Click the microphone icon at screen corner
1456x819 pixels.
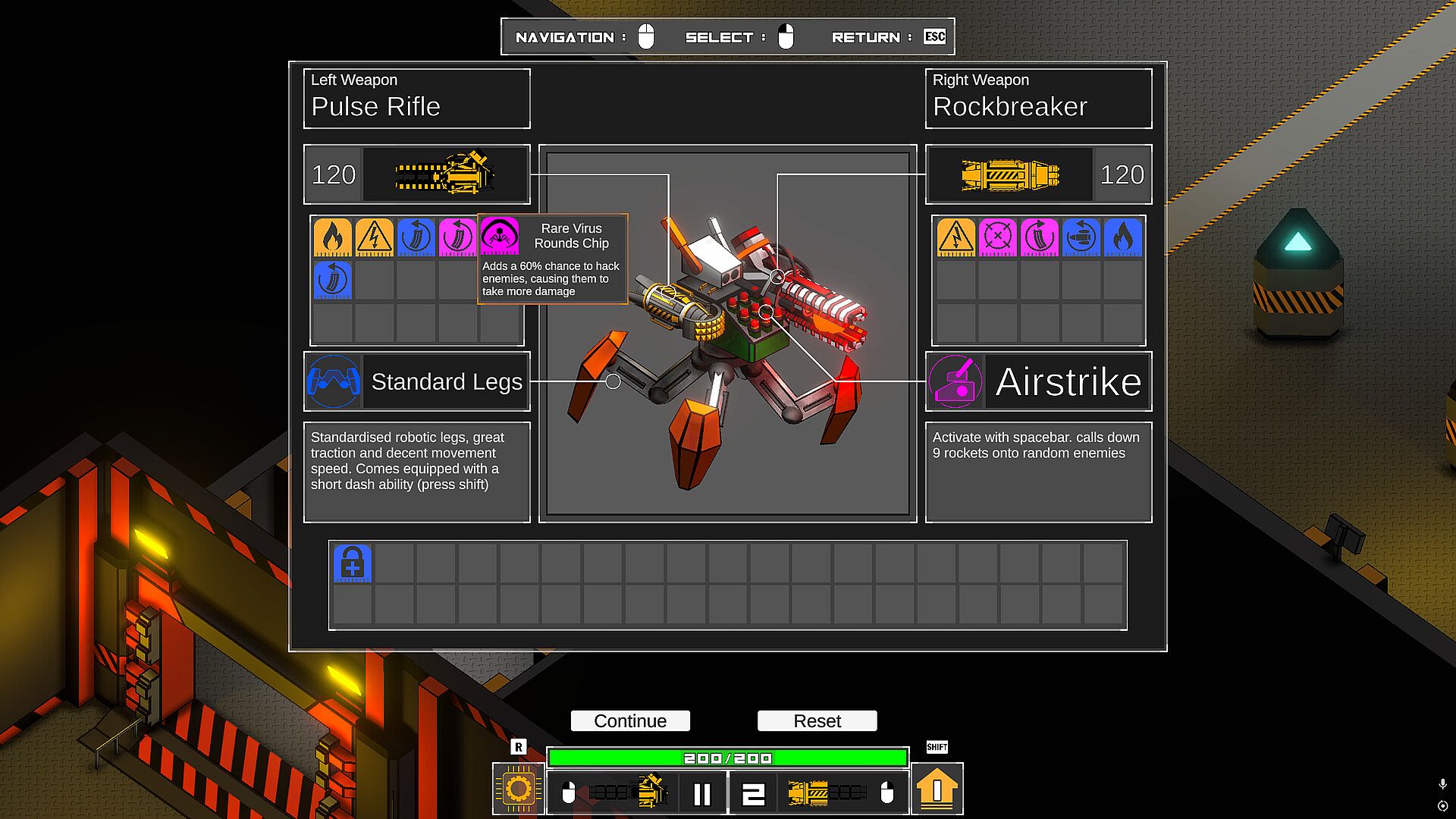click(1442, 784)
